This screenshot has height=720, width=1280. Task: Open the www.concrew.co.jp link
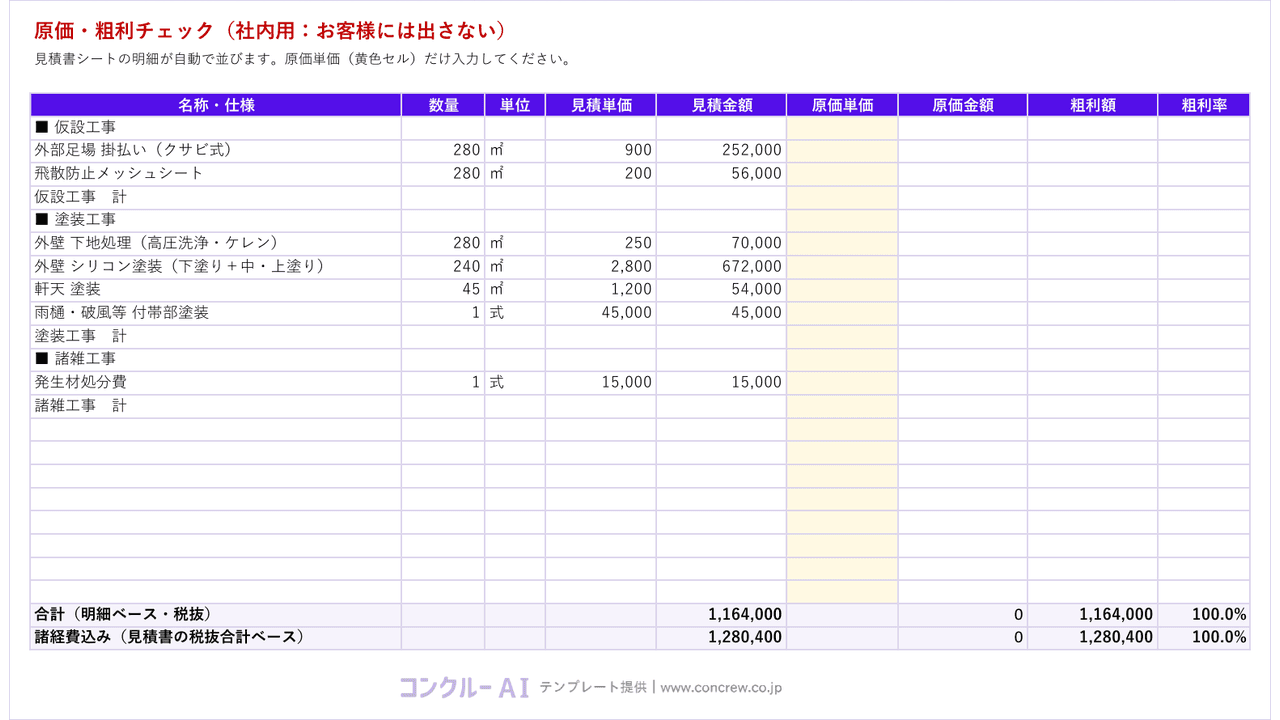click(721, 688)
